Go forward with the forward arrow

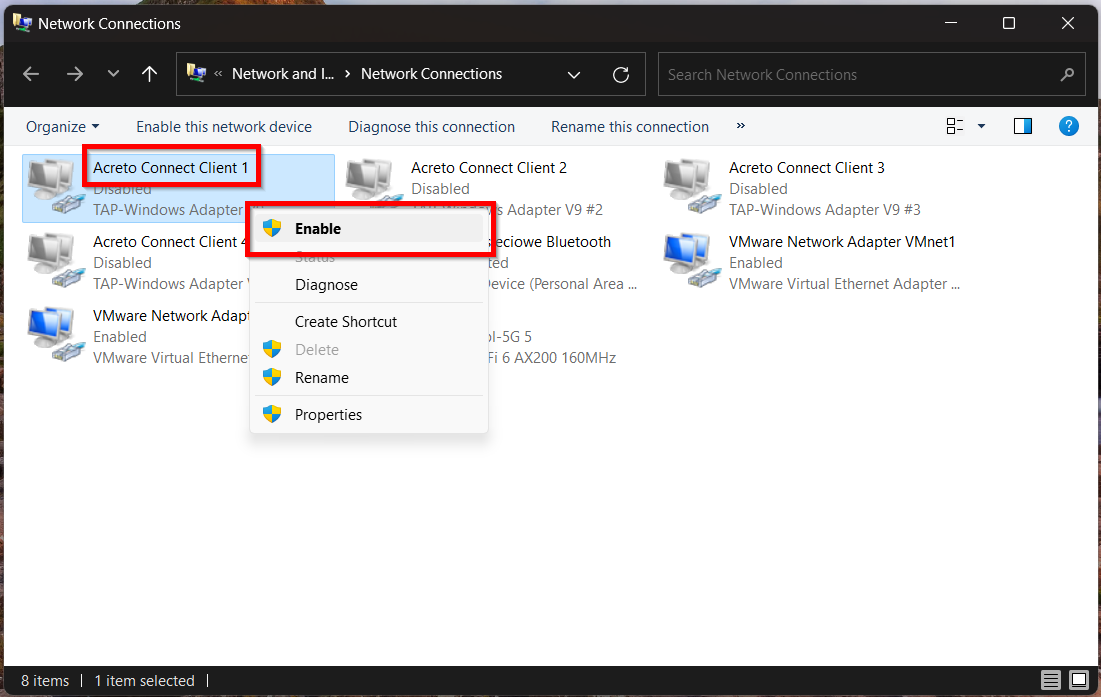(x=74, y=74)
